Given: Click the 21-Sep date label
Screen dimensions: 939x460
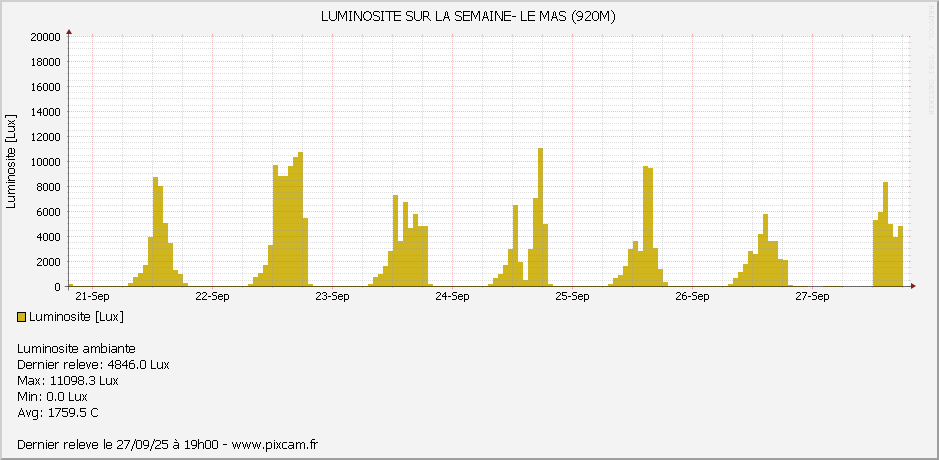Looking at the screenshot, I should coord(92,296).
